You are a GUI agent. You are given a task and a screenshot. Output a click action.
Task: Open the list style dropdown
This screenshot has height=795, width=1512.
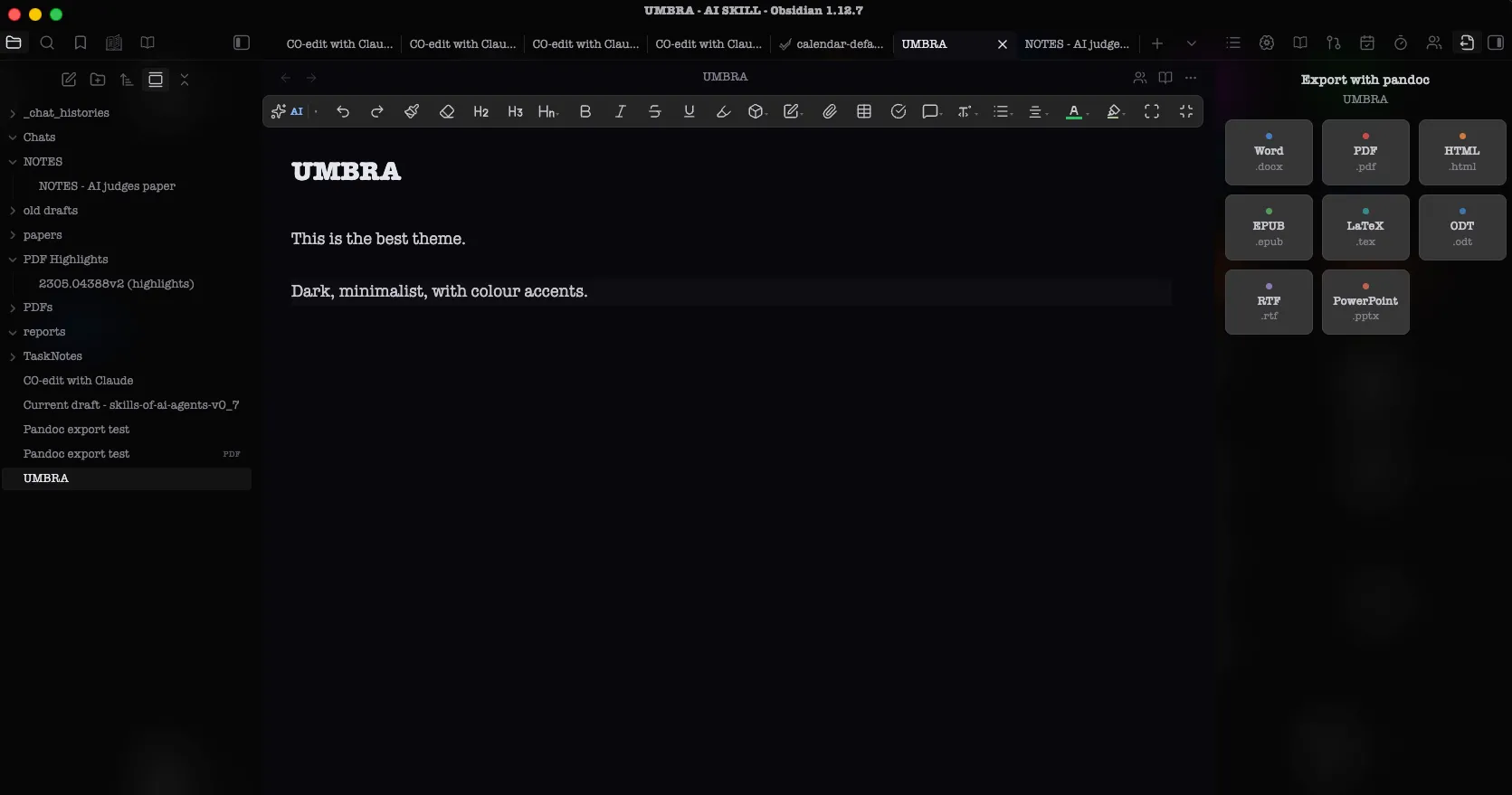1003,111
